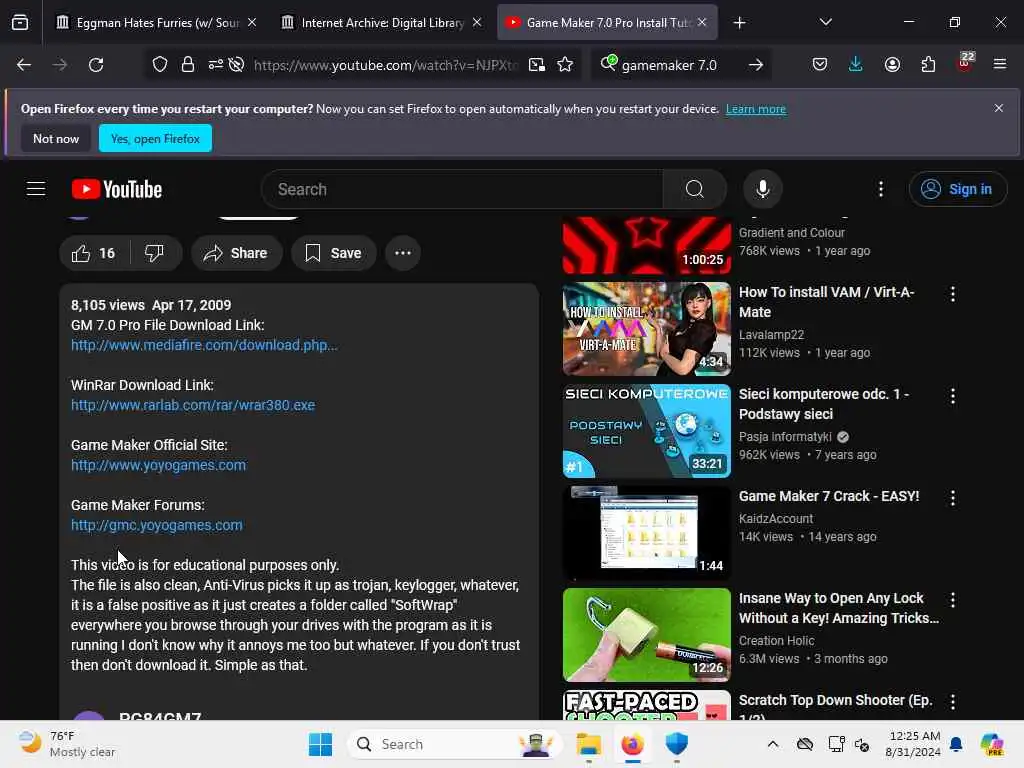This screenshot has width=1024, height=768.
Task: Open File Explorer from the taskbar
Action: coord(588,744)
